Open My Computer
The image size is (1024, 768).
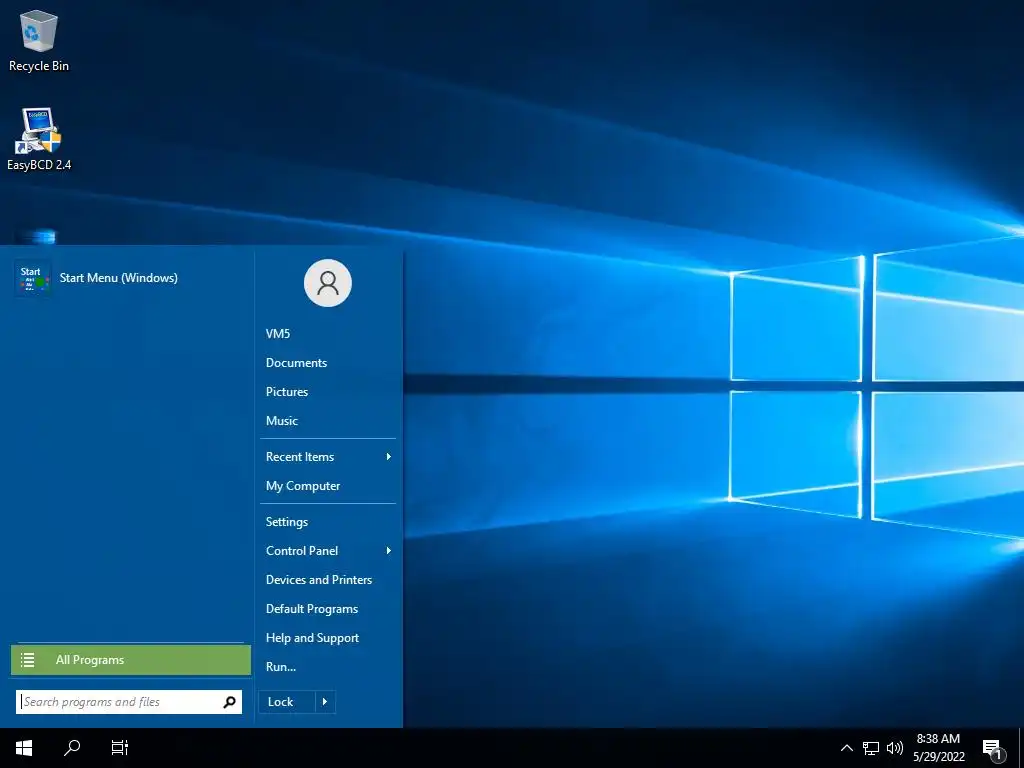(302, 486)
